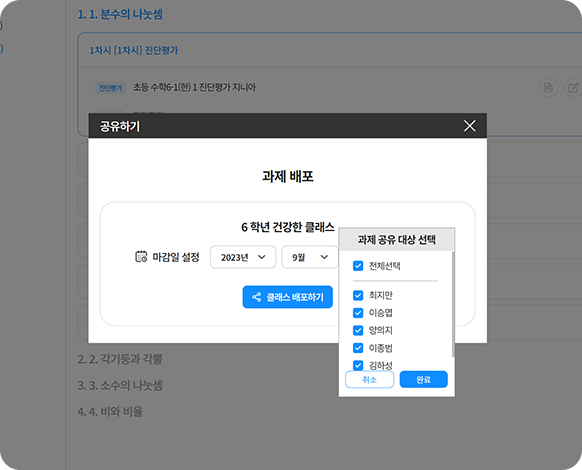This screenshot has height=470, width=582.
Task: Close the 공유하기 dialog with X
Action: click(x=470, y=126)
